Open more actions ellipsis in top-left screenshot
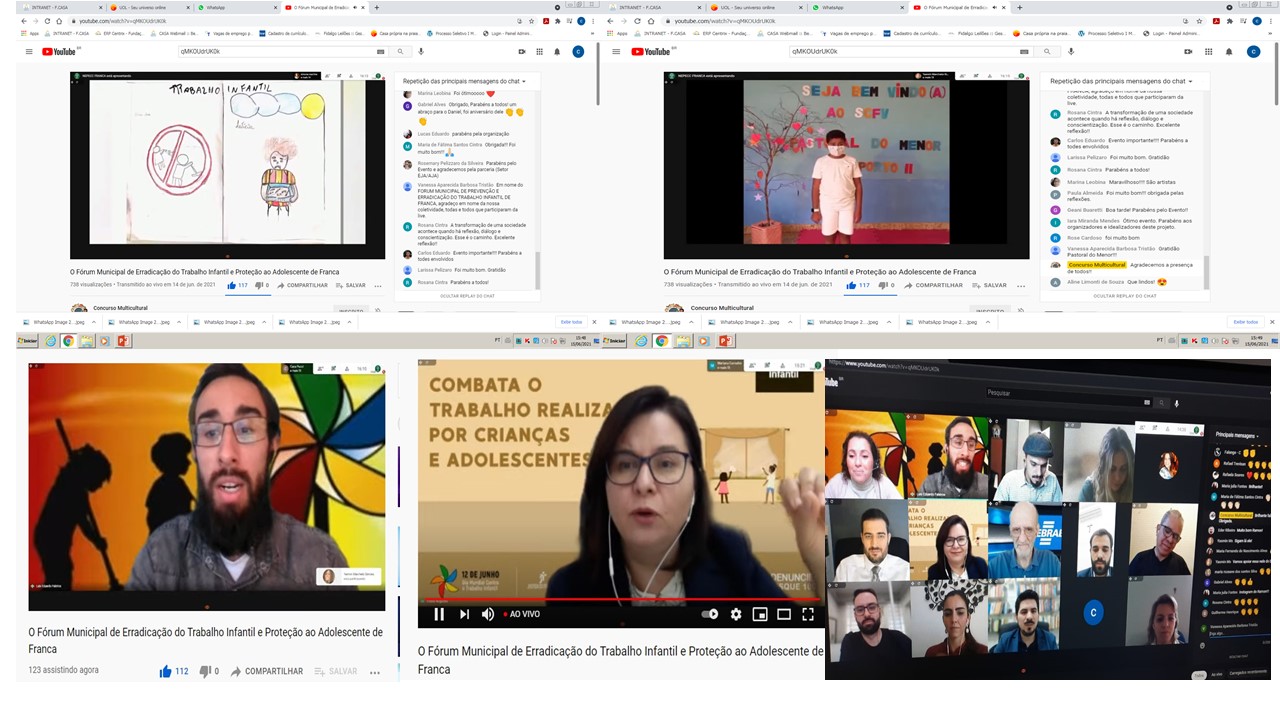 pos(378,285)
